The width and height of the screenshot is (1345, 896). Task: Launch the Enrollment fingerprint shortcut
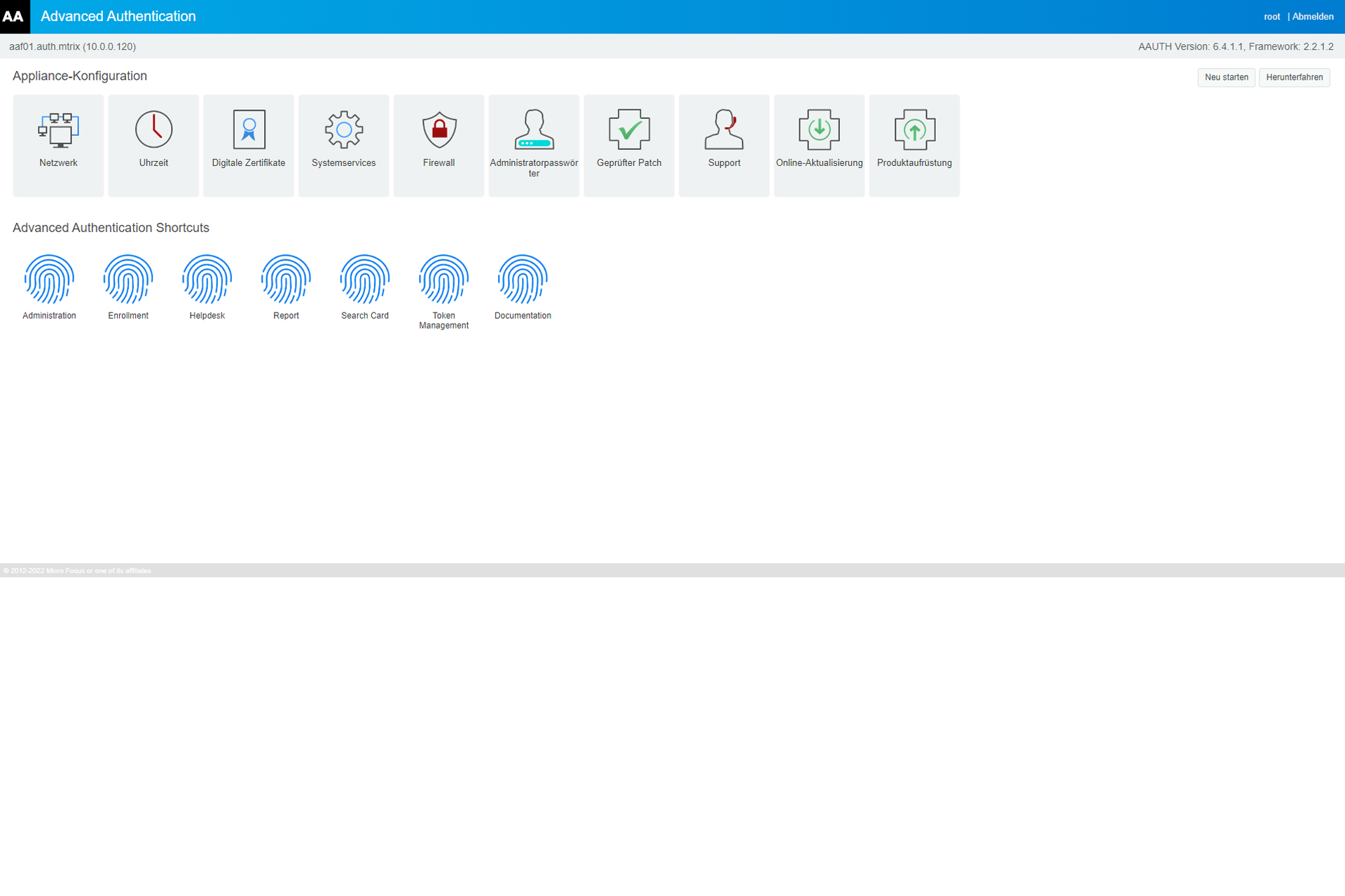(x=128, y=287)
